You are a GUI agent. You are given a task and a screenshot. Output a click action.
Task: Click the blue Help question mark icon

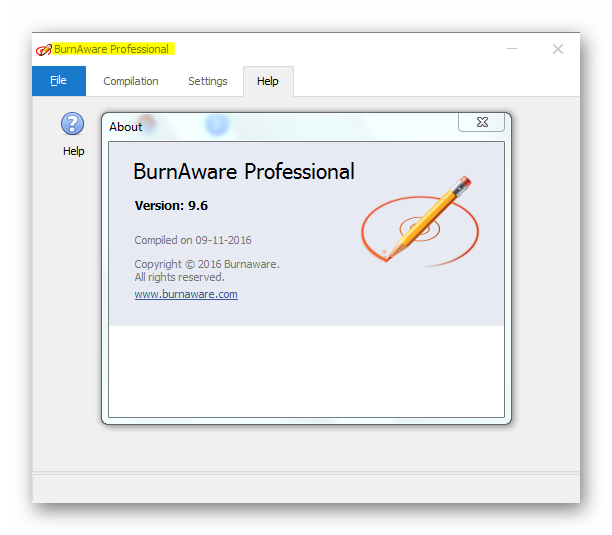coord(72,124)
